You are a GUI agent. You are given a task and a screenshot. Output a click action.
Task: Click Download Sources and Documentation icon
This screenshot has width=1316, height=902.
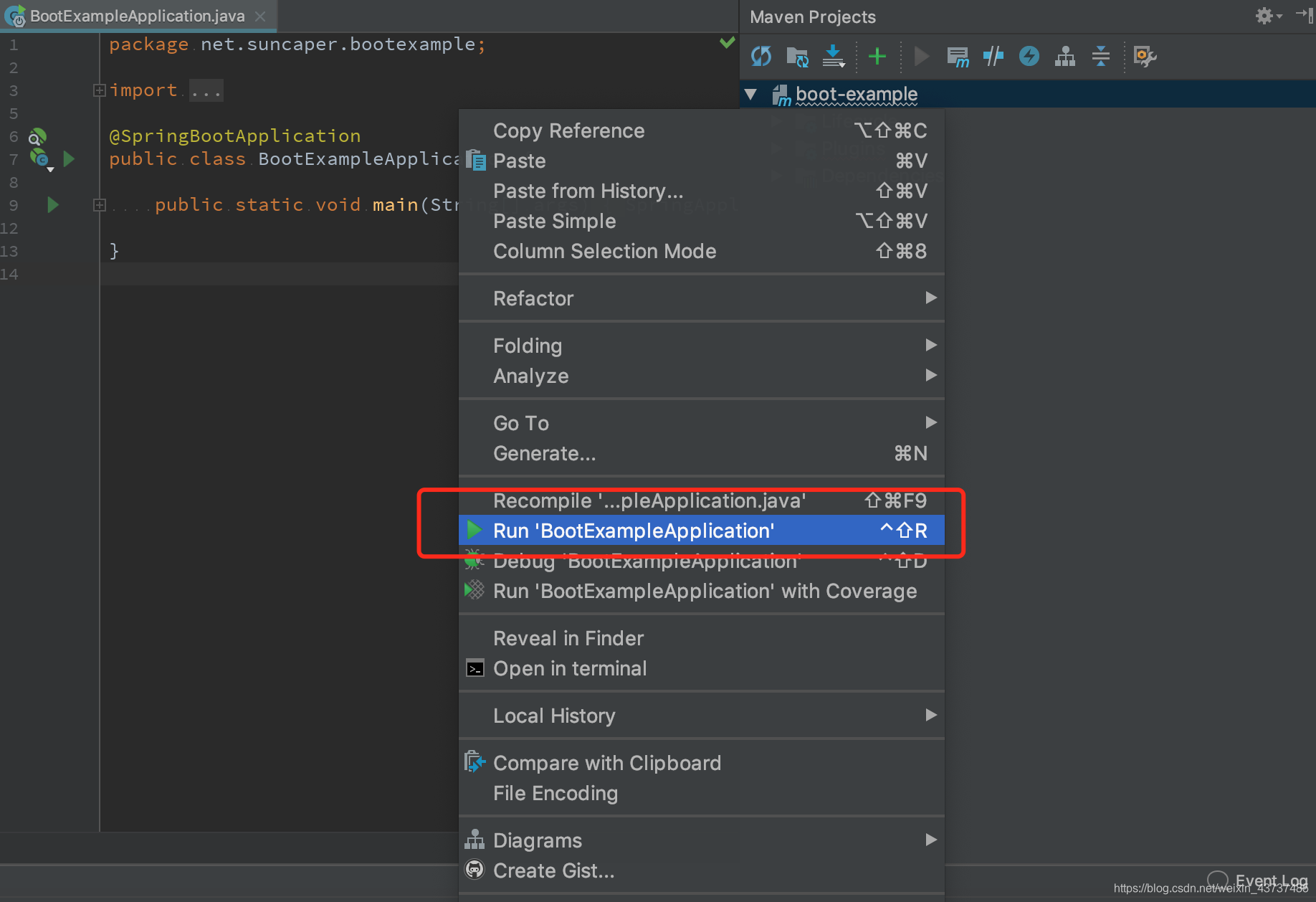coord(833,56)
